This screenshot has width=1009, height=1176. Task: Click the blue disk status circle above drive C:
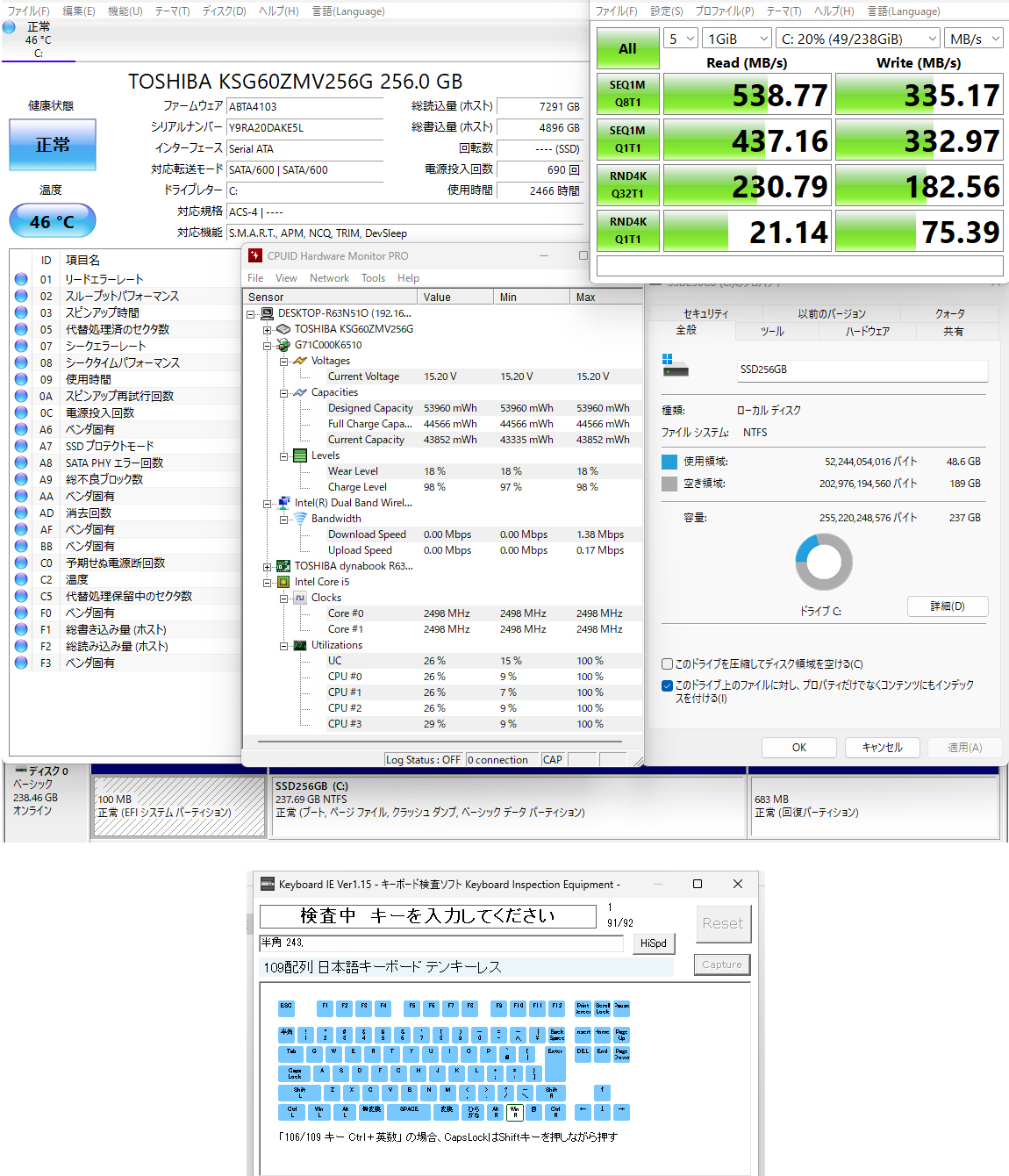click(x=9, y=27)
